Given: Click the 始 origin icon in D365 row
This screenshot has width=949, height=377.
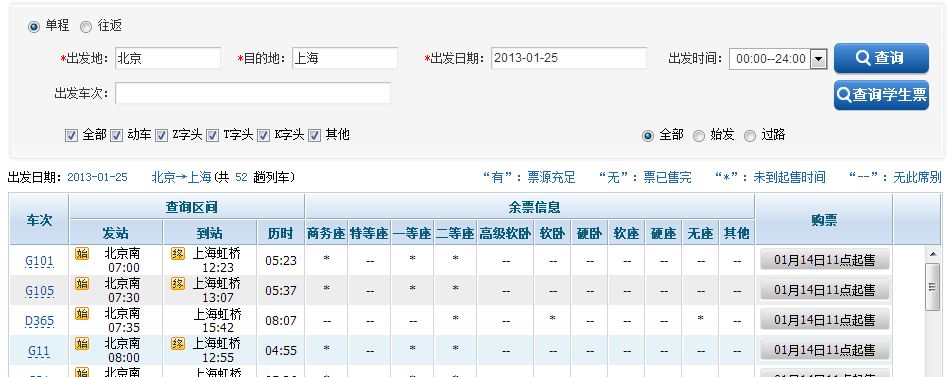Looking at the screenshot, I should pyautogui.click(x=82, y=313).
